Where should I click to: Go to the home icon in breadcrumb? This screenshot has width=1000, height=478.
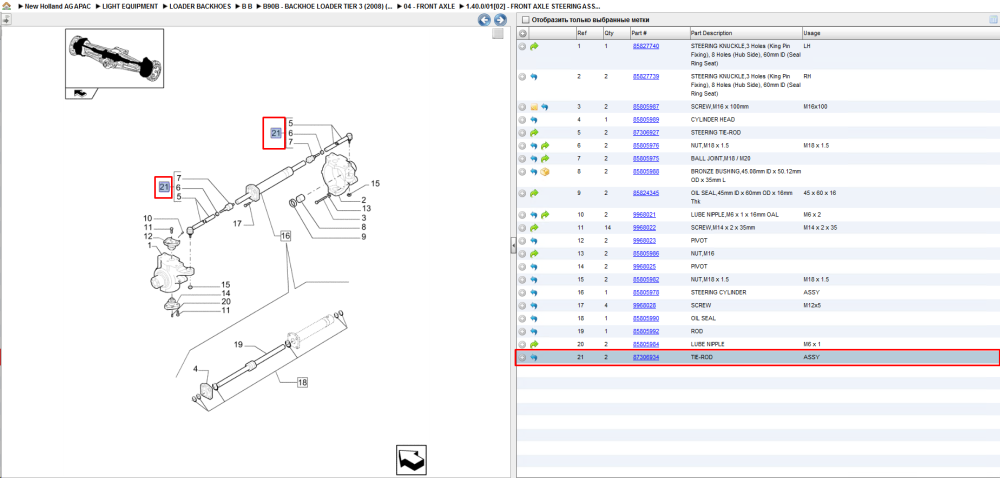pyautogui.click(x=6, y=6)
